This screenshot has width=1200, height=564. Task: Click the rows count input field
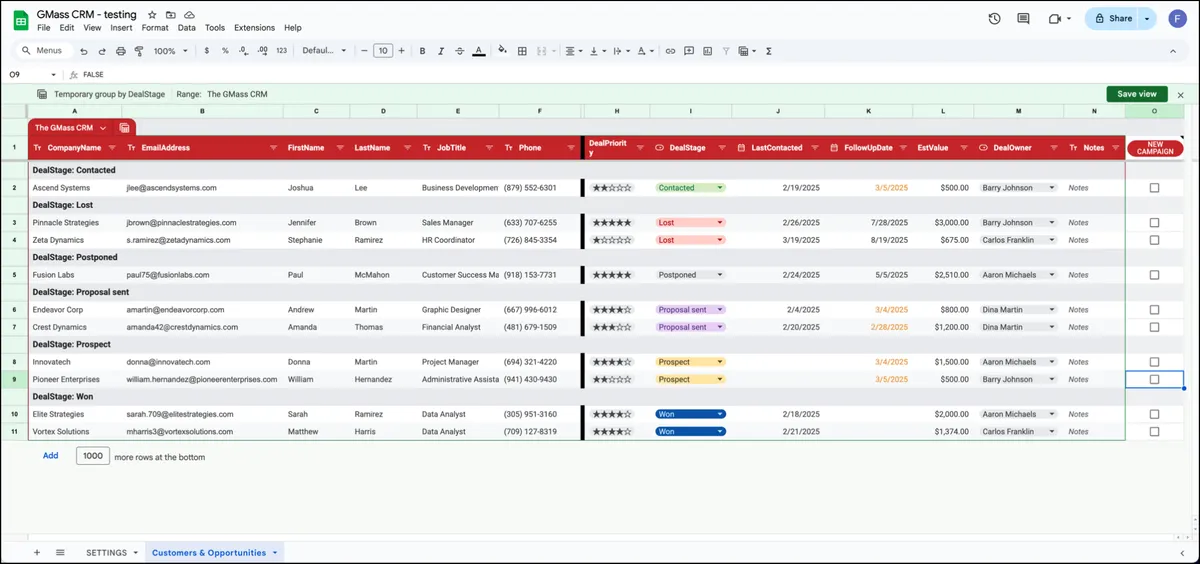click(93, 456)
